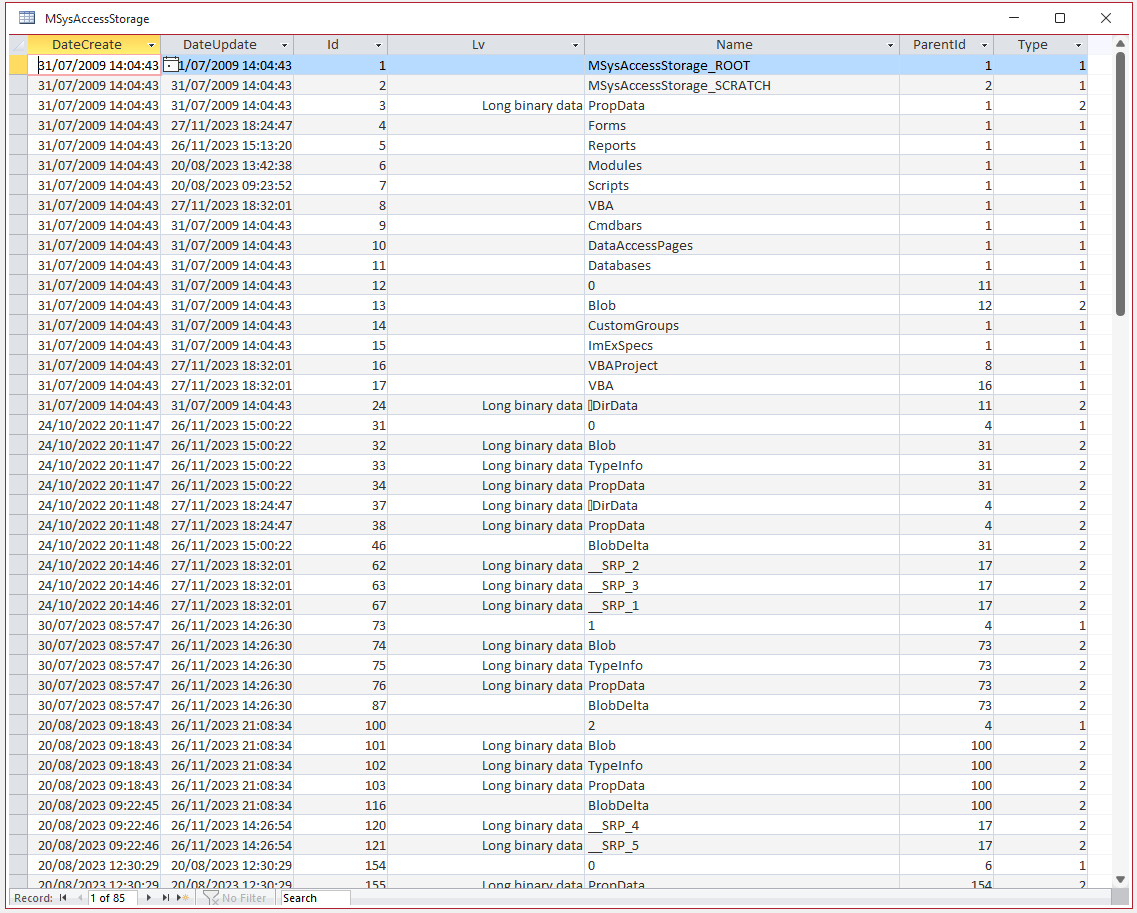Image resolution: width=1137 pixels, height=913 pixels.
Task: Click the DataAccessPages name cell
Action: (x=742, y=246)
